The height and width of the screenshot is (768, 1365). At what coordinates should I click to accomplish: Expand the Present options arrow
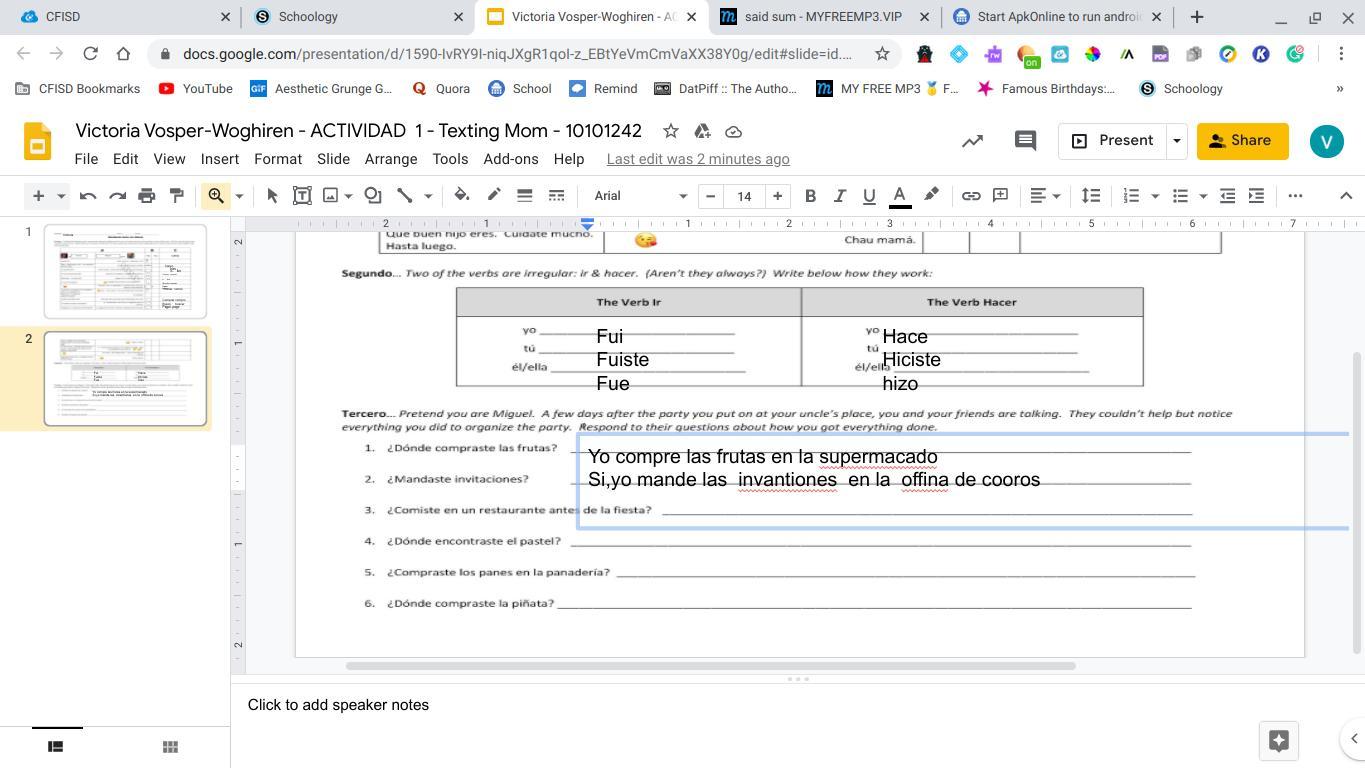pyautogui.click(x=1177, y=141)
